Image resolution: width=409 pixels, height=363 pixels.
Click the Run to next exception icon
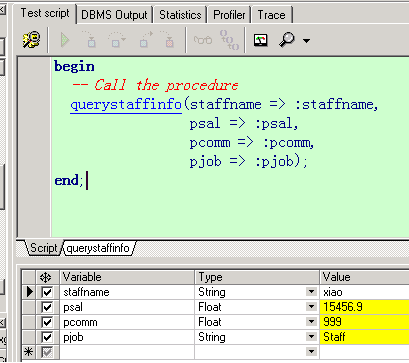[168, 40]
